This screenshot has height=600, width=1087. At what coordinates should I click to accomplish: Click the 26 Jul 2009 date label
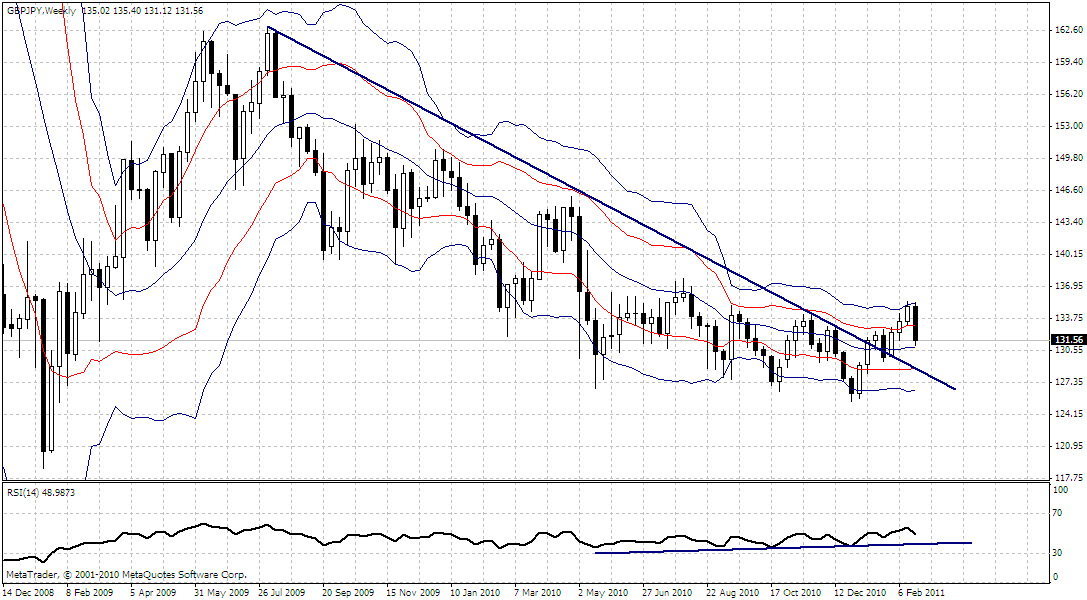click(x=281, y=592)
